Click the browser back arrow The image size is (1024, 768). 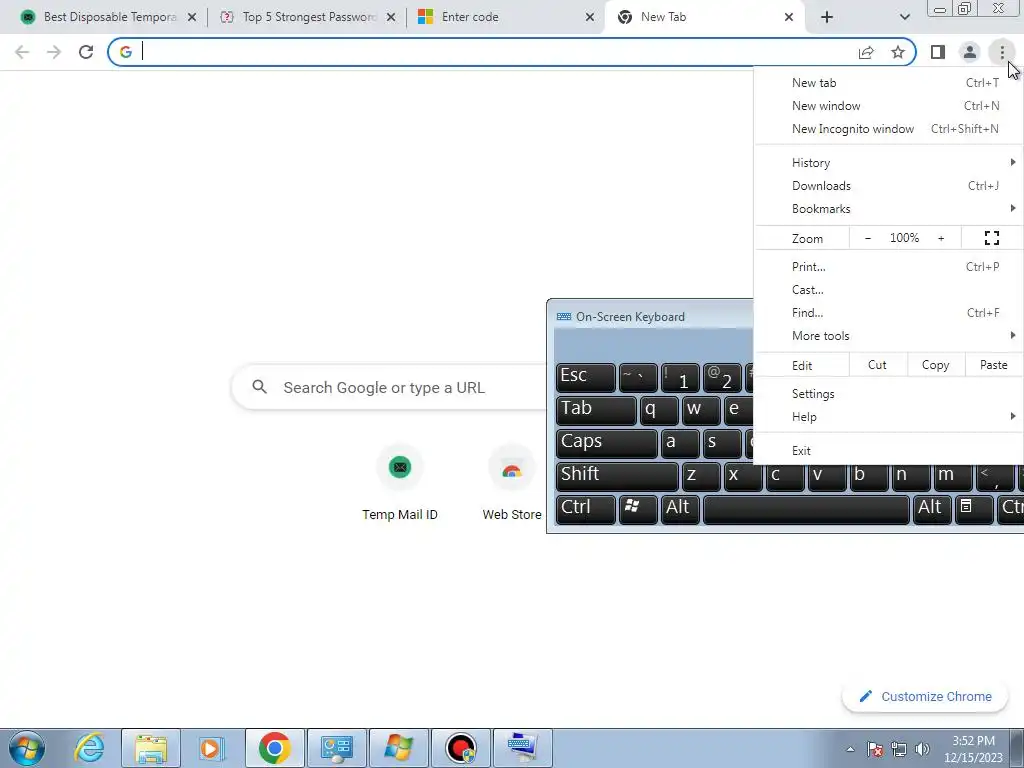tap(22, 52)
